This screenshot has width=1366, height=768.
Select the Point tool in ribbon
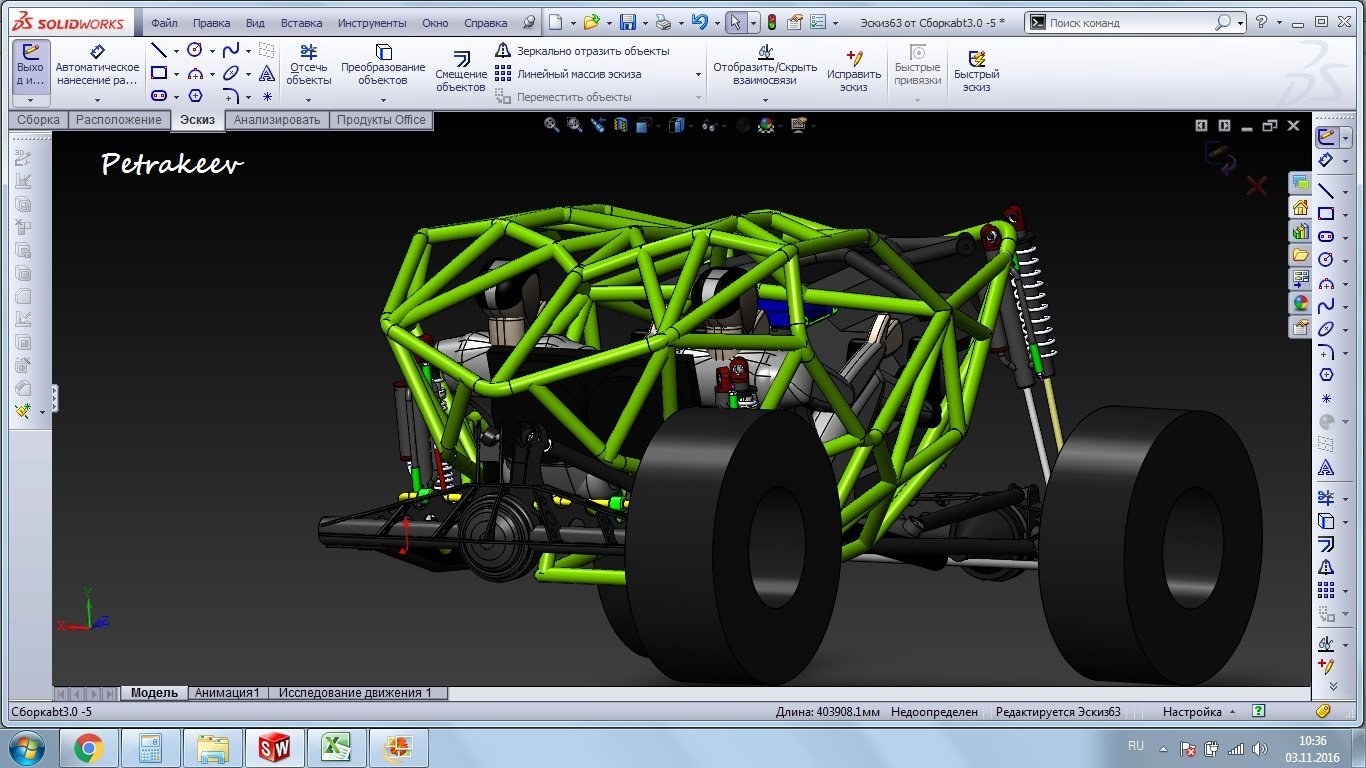pyautogui.click(x=267, y=96)
